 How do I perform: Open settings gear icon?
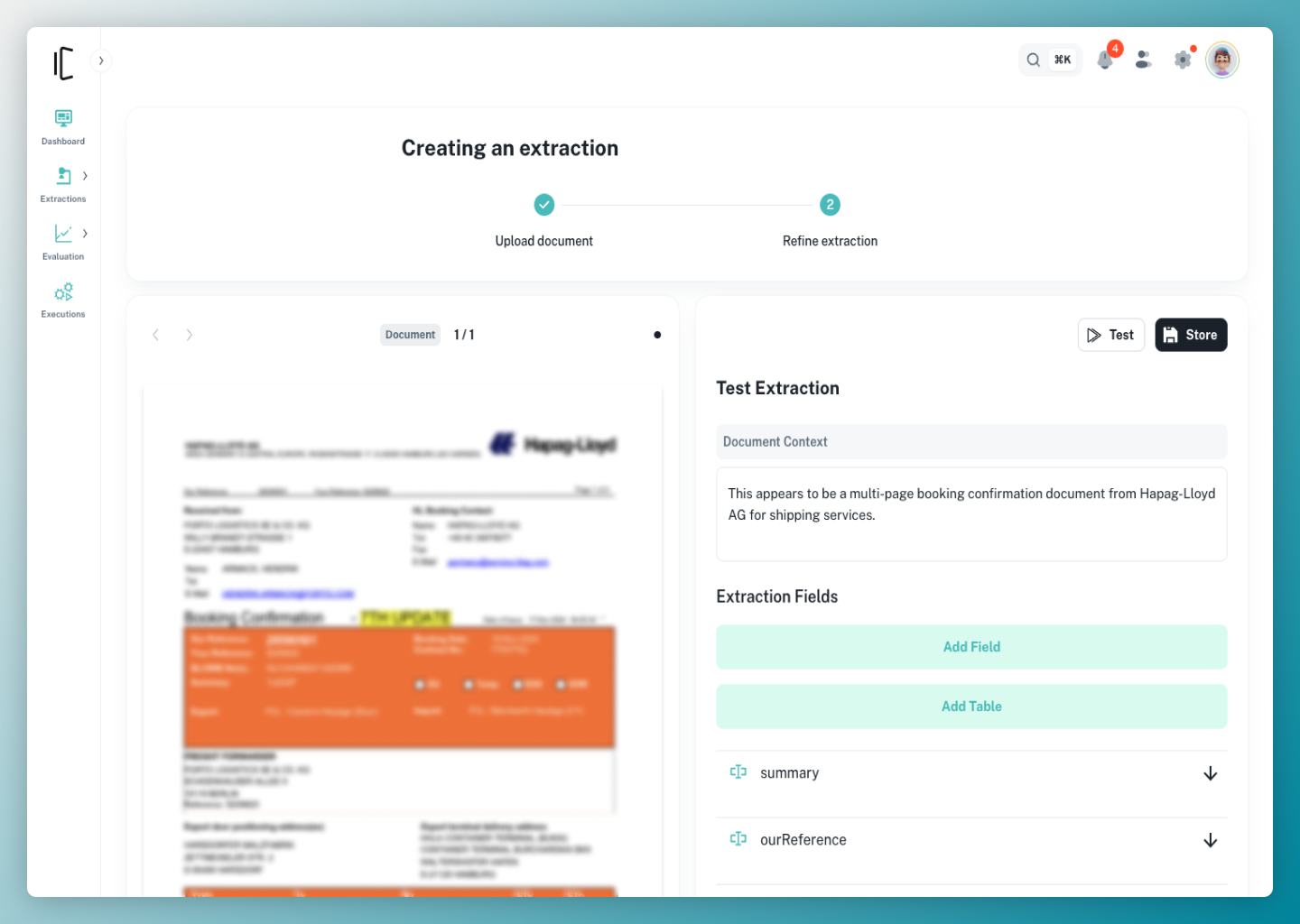[1183, 60]
